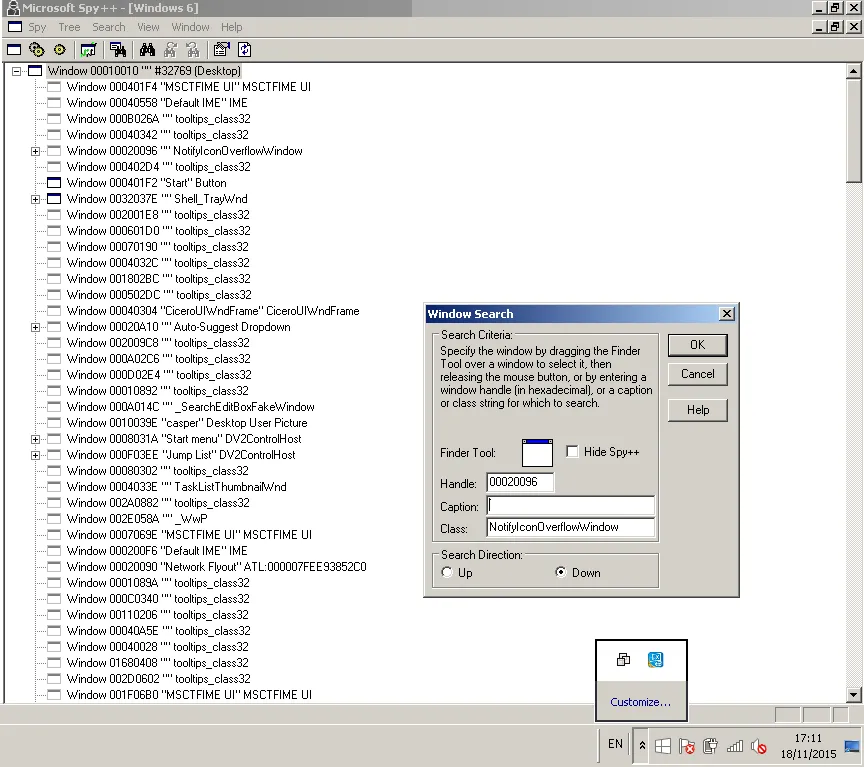This screenshot has width=864, height=767.
Task: Expand the "Start menu" DV2ControlHost node
Action: click(x=35, y=439)
